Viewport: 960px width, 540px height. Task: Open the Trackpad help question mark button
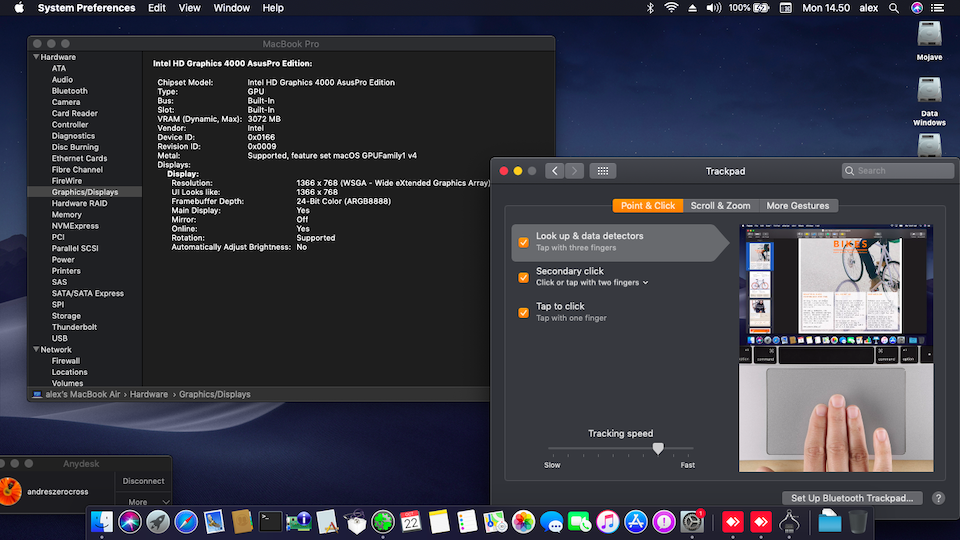pyautogui.click(x=938, y=498)
